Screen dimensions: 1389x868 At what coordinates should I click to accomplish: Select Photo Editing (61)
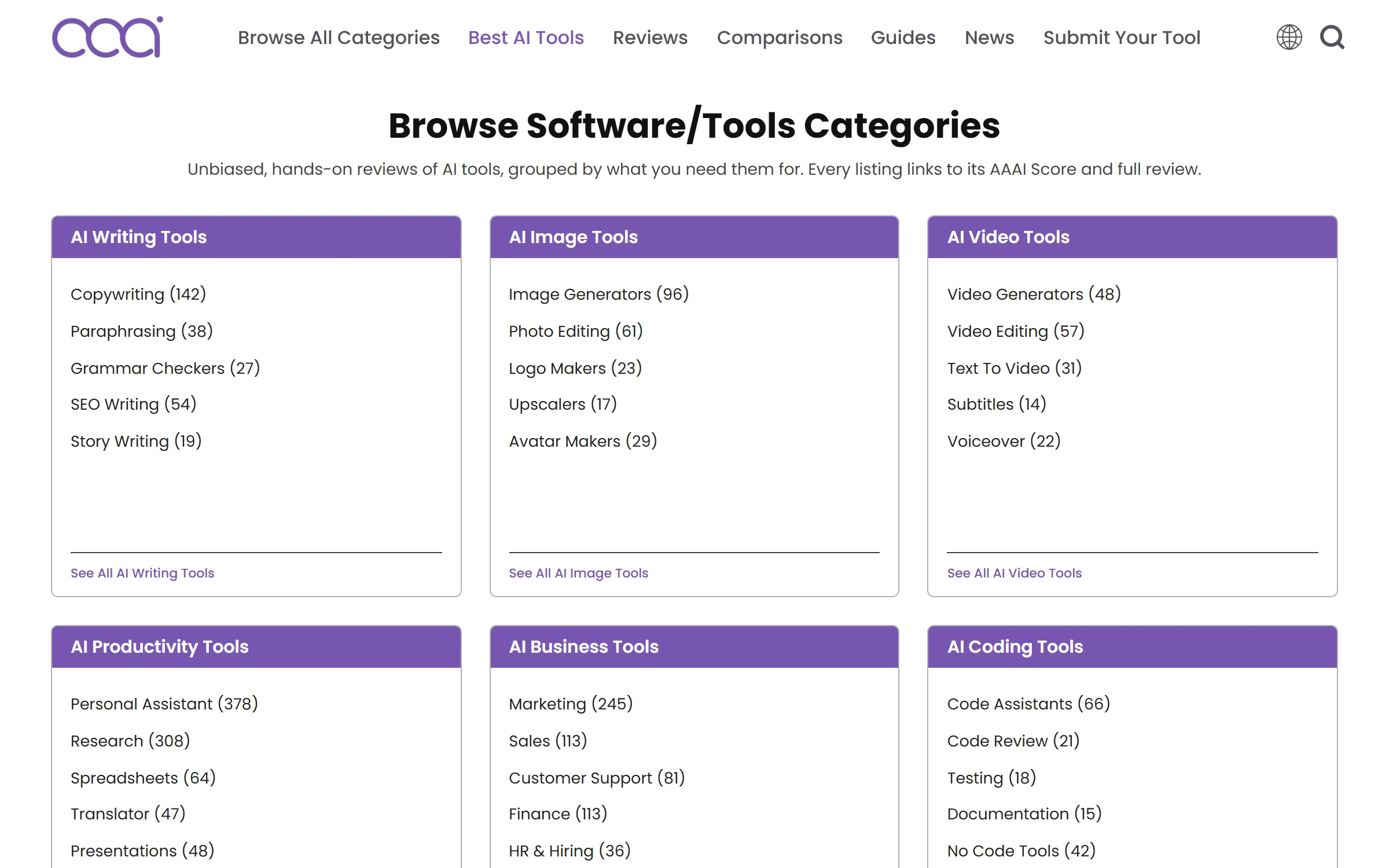click(576, 331)
